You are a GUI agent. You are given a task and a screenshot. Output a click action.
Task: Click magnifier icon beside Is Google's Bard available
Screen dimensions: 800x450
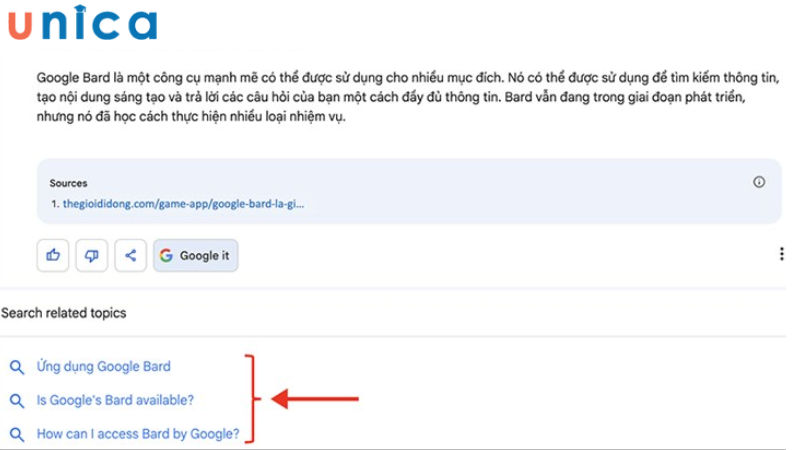(17, 401)
